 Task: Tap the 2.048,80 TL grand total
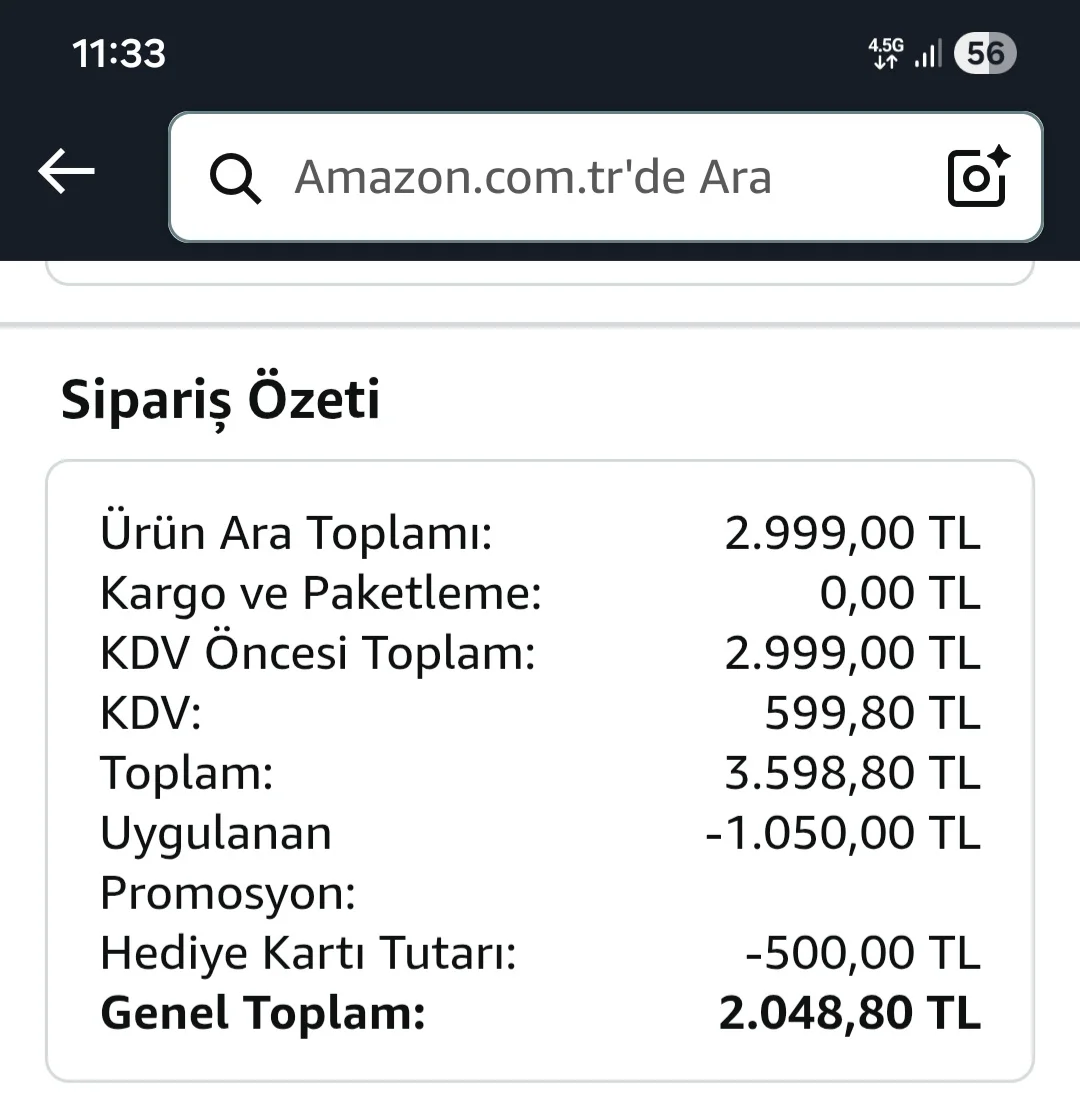(x=849, y=1013)
